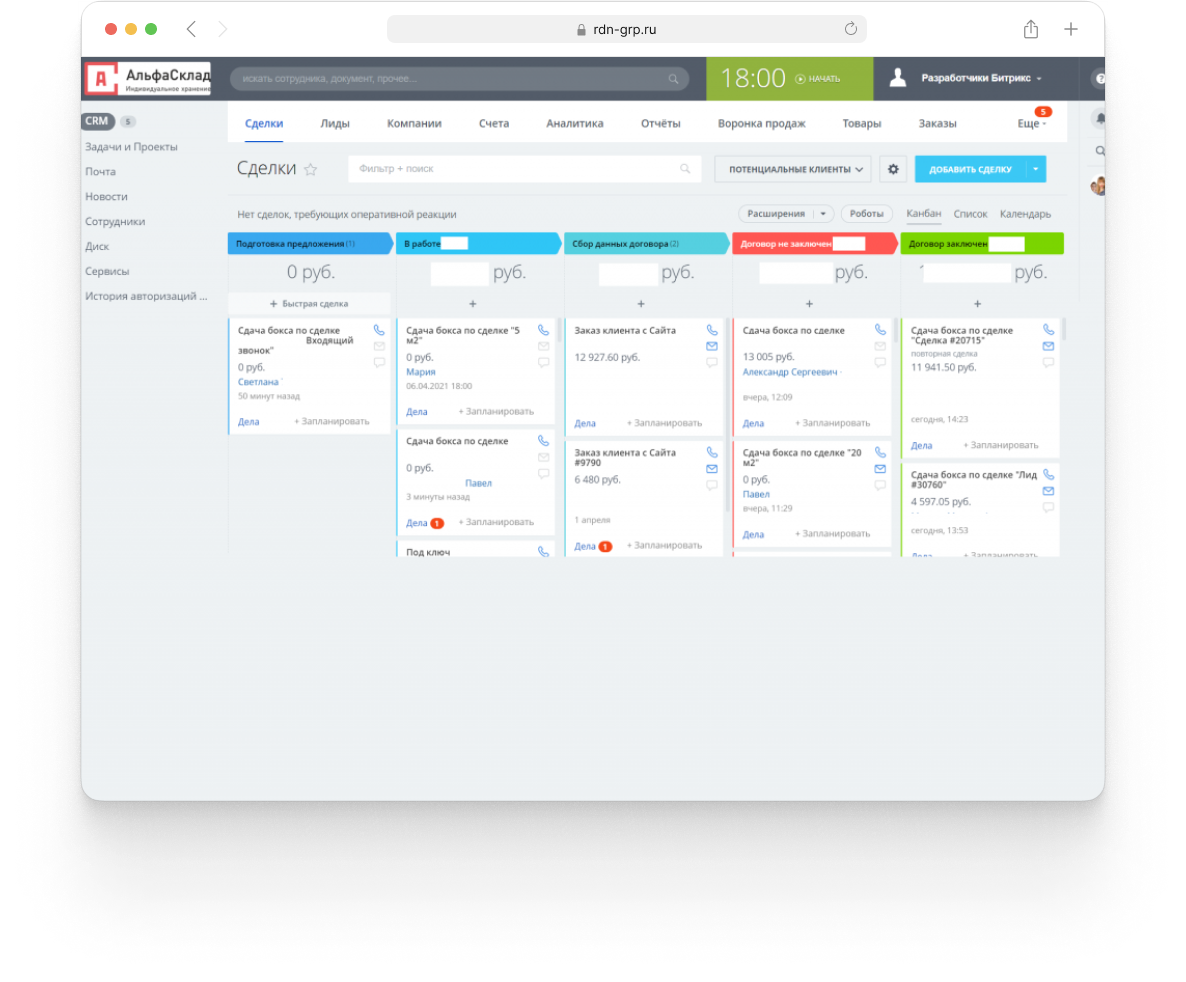Image resolution: width=1186 pixels, height=982 pixels.
Task: Click the Добавить сделку button
Action: pyautogui.click(x=969, y=169)
